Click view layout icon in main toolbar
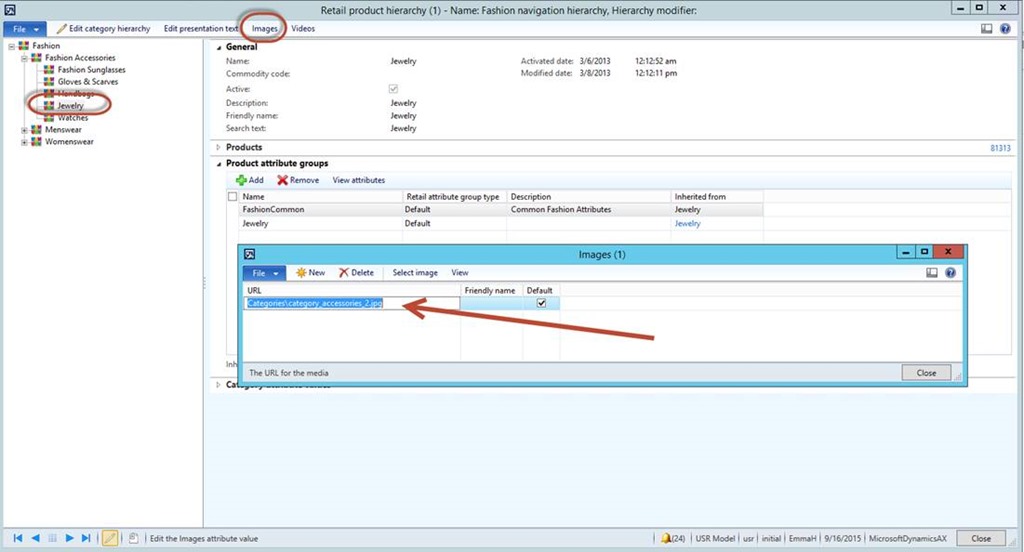This screenshot has width=1024, height=552. point(987,29)
